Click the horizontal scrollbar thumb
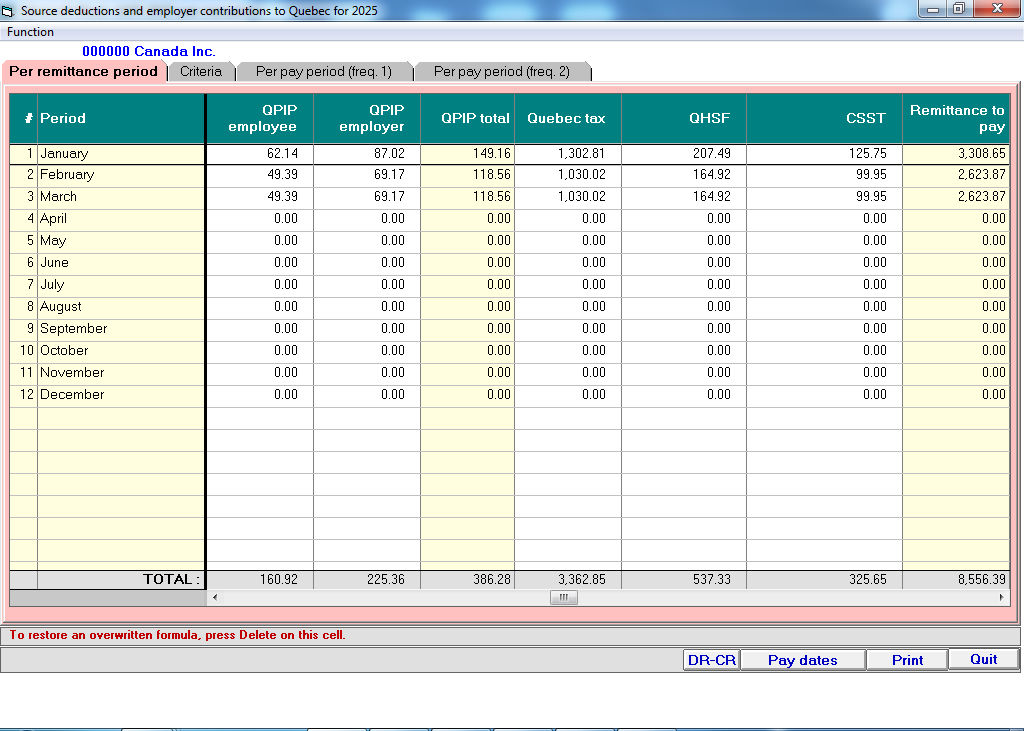Screen dimensions: 1024x731 [563, 597]
